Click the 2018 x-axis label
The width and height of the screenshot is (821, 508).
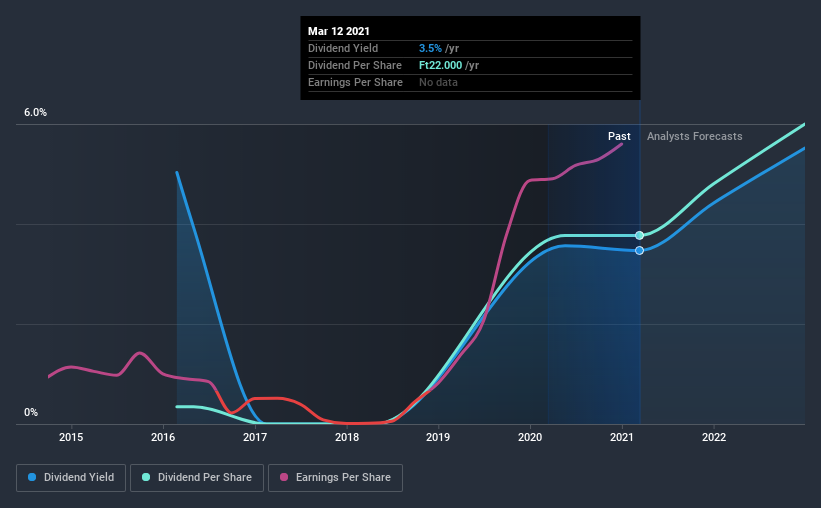click(347, 437)
